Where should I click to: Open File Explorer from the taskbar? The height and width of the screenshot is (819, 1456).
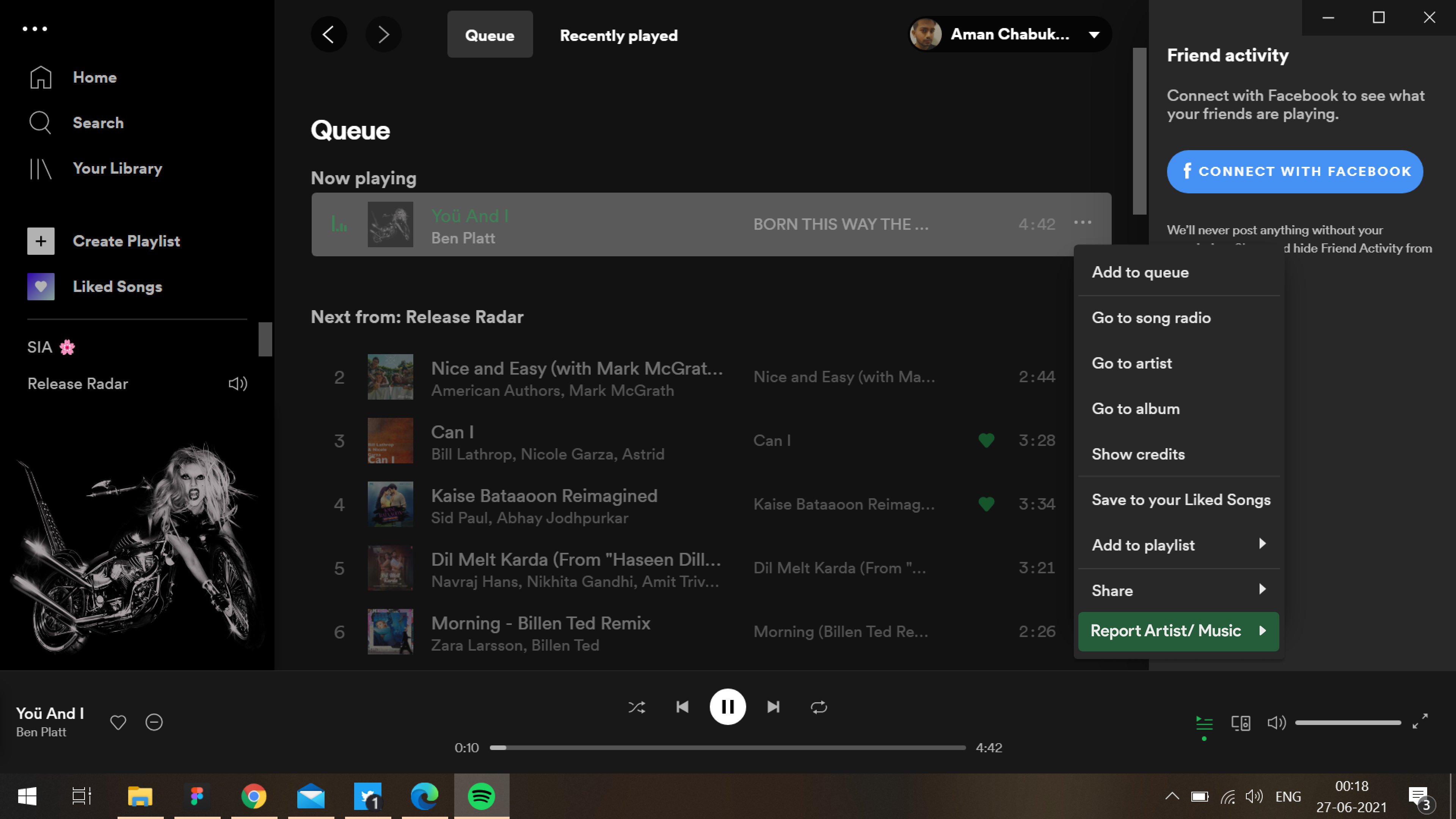(140, 796)
